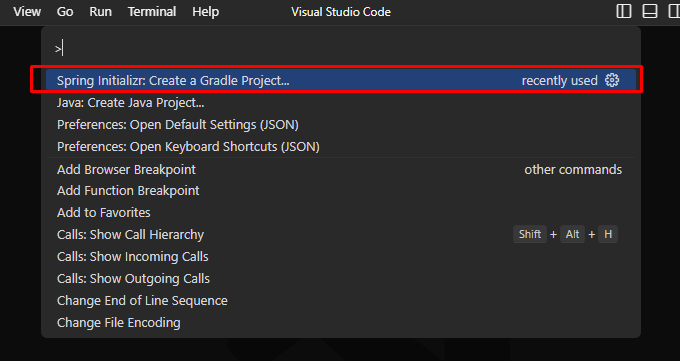680x361 pixels.
Task: Select Add to Favorites command
Action: coord(341,213)
